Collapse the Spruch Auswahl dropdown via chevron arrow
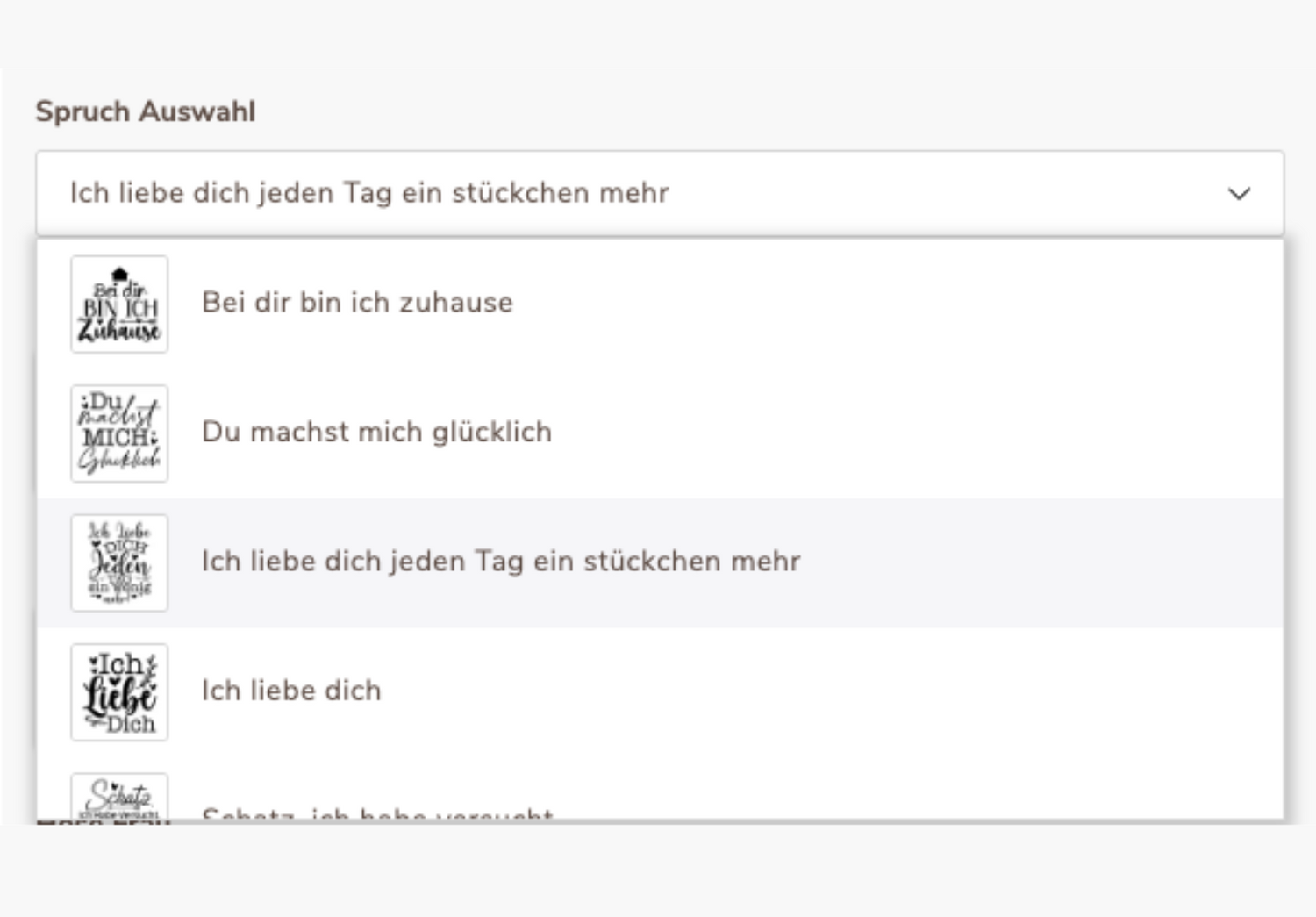 point(1239,193)
